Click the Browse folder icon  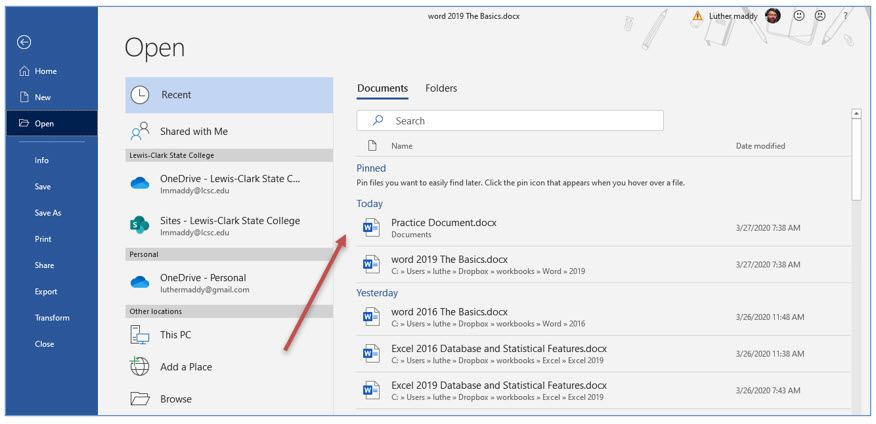pos(140,399)
